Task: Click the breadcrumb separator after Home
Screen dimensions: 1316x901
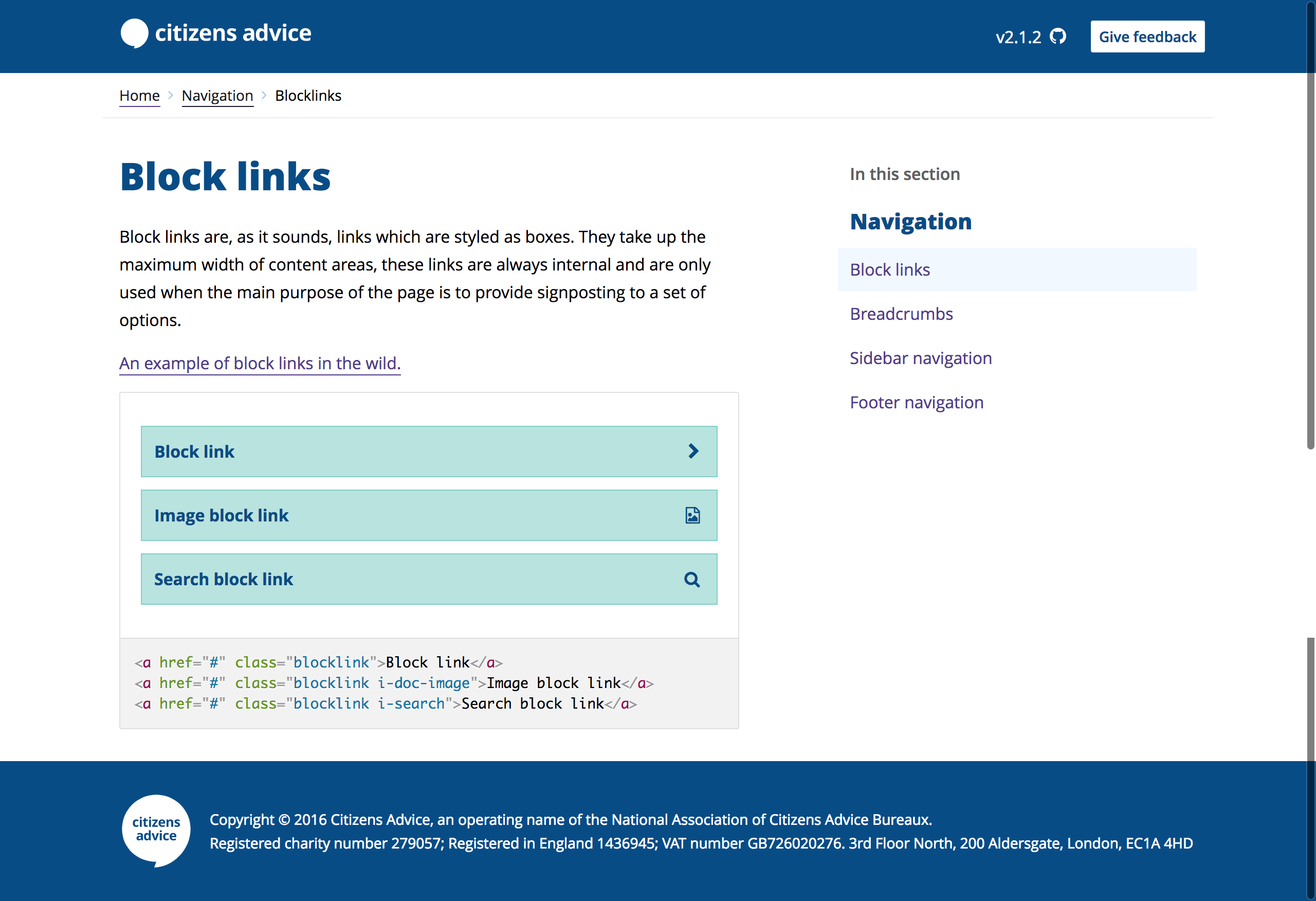Action: (x=171, y=95)
